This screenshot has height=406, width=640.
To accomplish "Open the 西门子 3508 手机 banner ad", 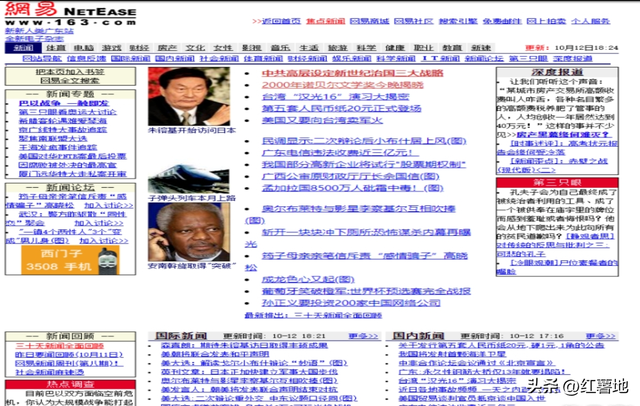I will (x=70, y=260).
